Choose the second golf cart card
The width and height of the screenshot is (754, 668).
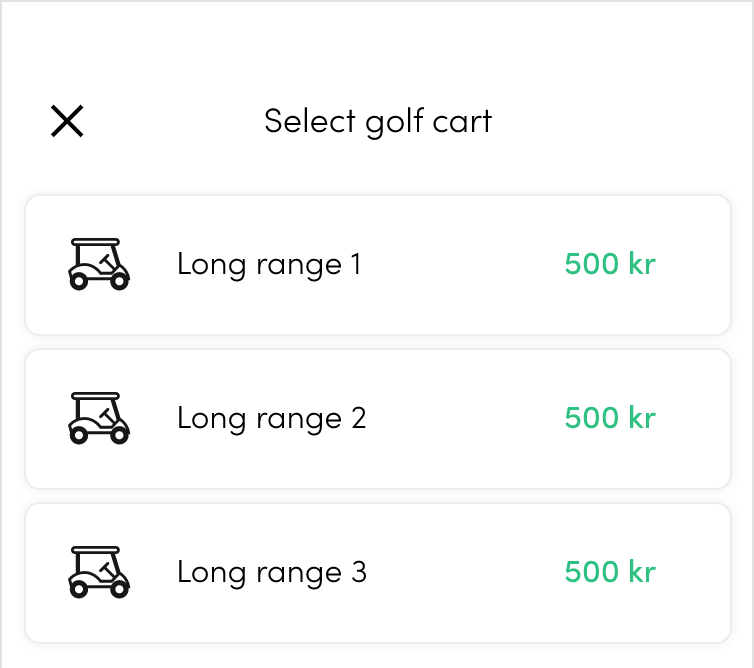pos(378,419)
